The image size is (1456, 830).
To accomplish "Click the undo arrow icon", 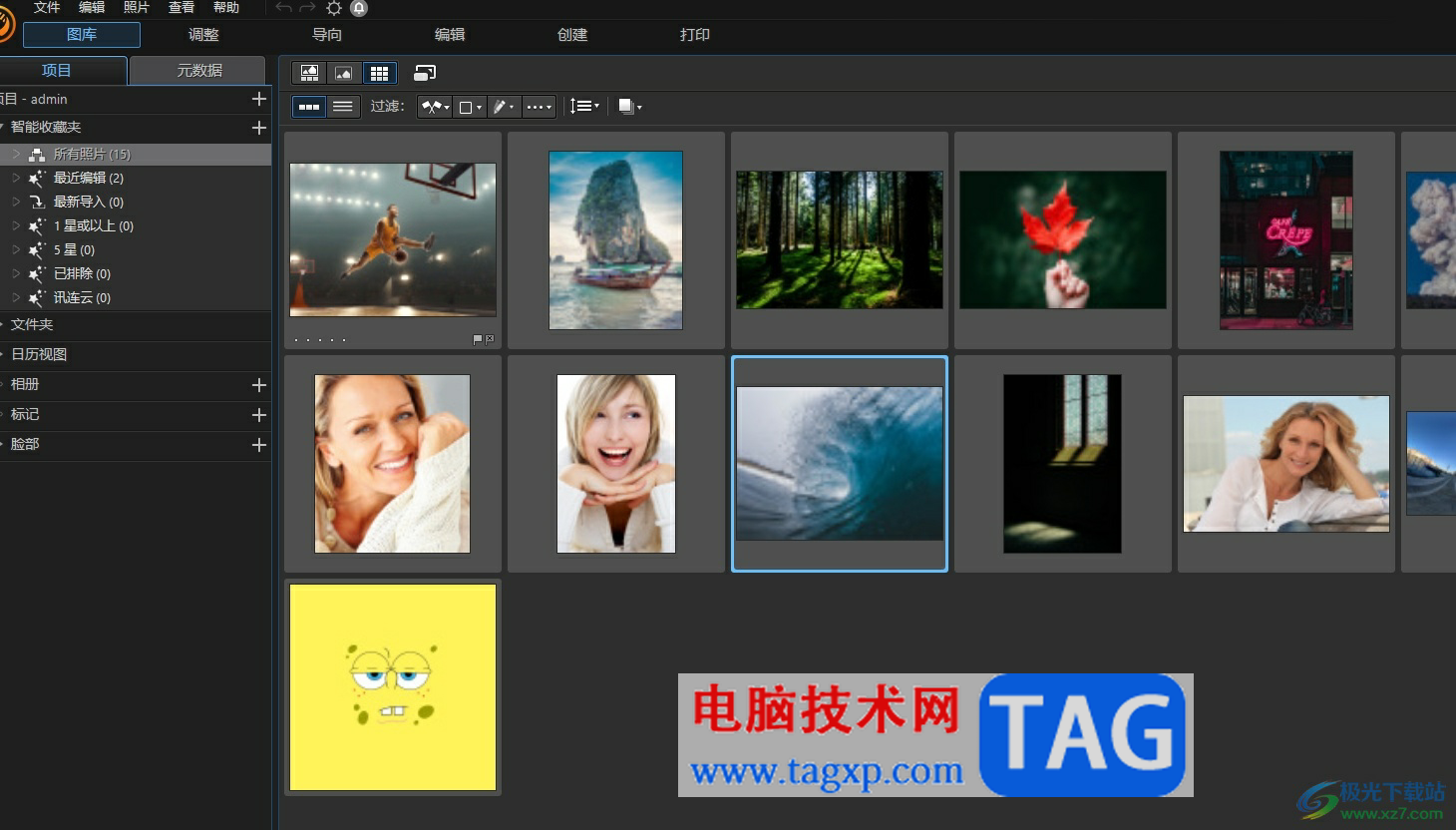I will point(284,8).
